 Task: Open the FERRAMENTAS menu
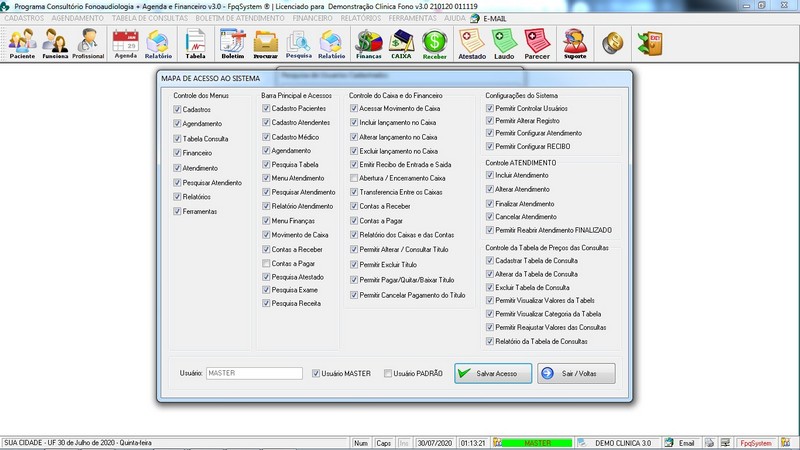point(413,18)
